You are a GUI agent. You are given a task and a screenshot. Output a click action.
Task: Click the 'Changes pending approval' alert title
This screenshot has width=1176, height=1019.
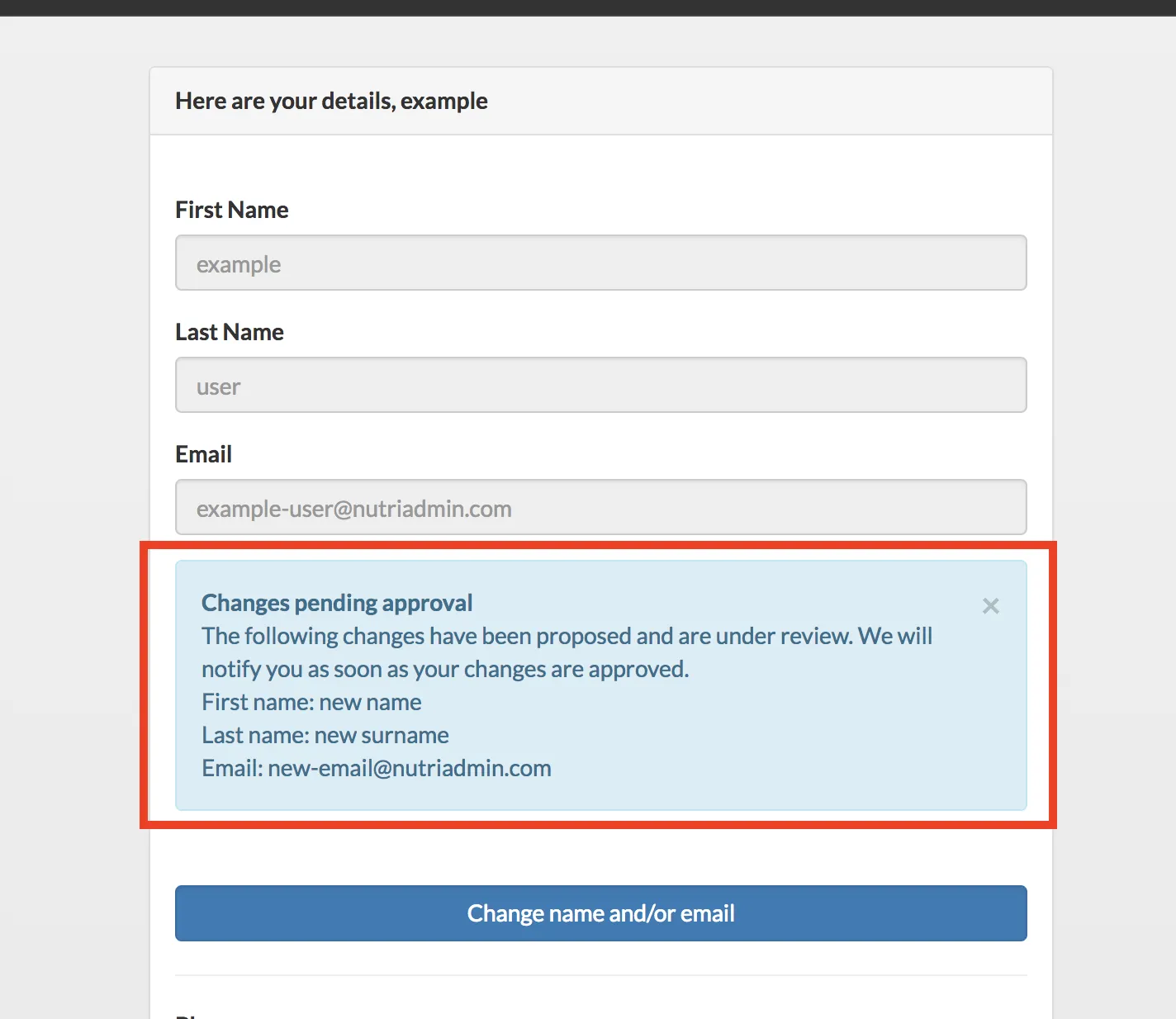click(337, 603)
